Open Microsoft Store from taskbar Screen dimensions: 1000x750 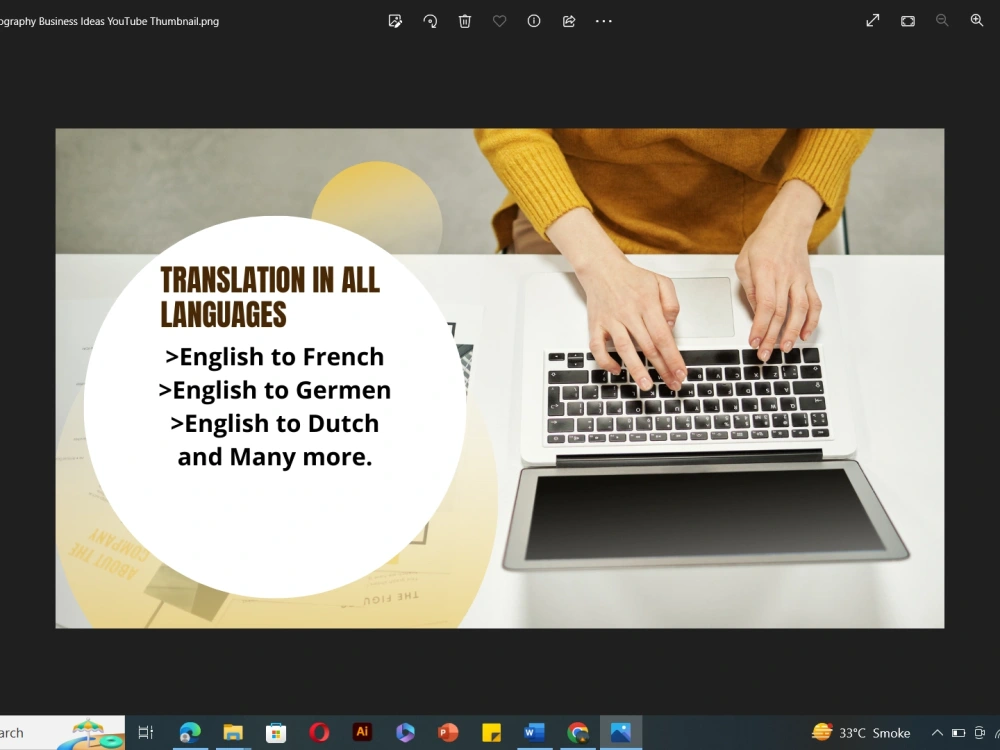(276, 733)
